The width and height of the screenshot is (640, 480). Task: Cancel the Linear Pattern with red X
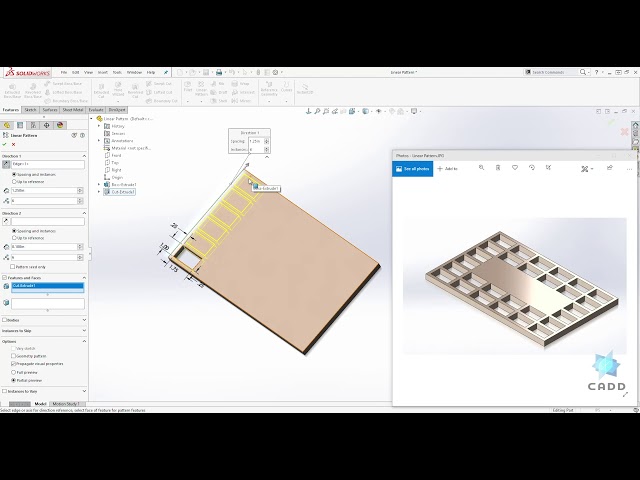point(13,144)
